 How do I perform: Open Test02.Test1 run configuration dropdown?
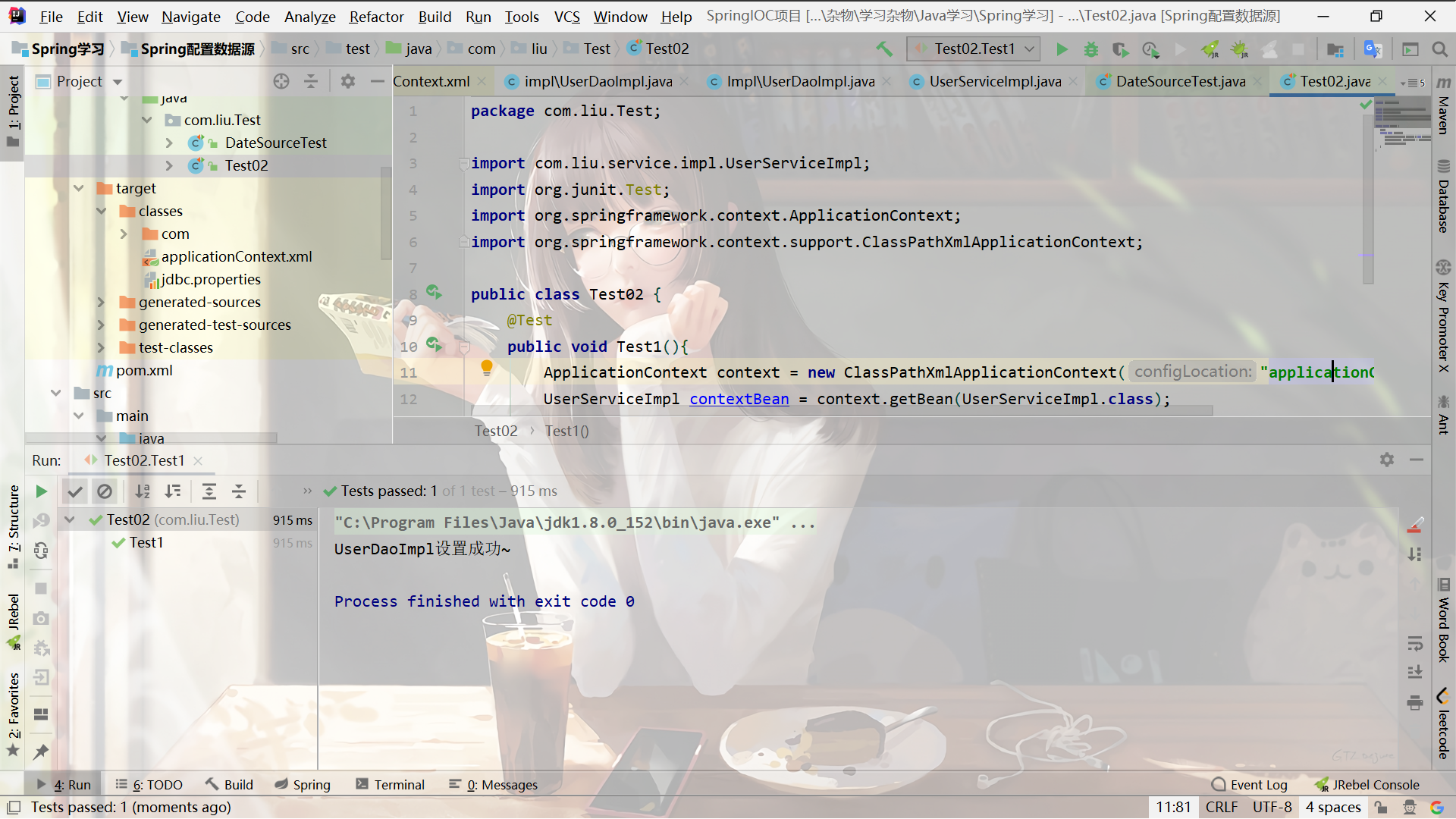[x=974, y=49]
